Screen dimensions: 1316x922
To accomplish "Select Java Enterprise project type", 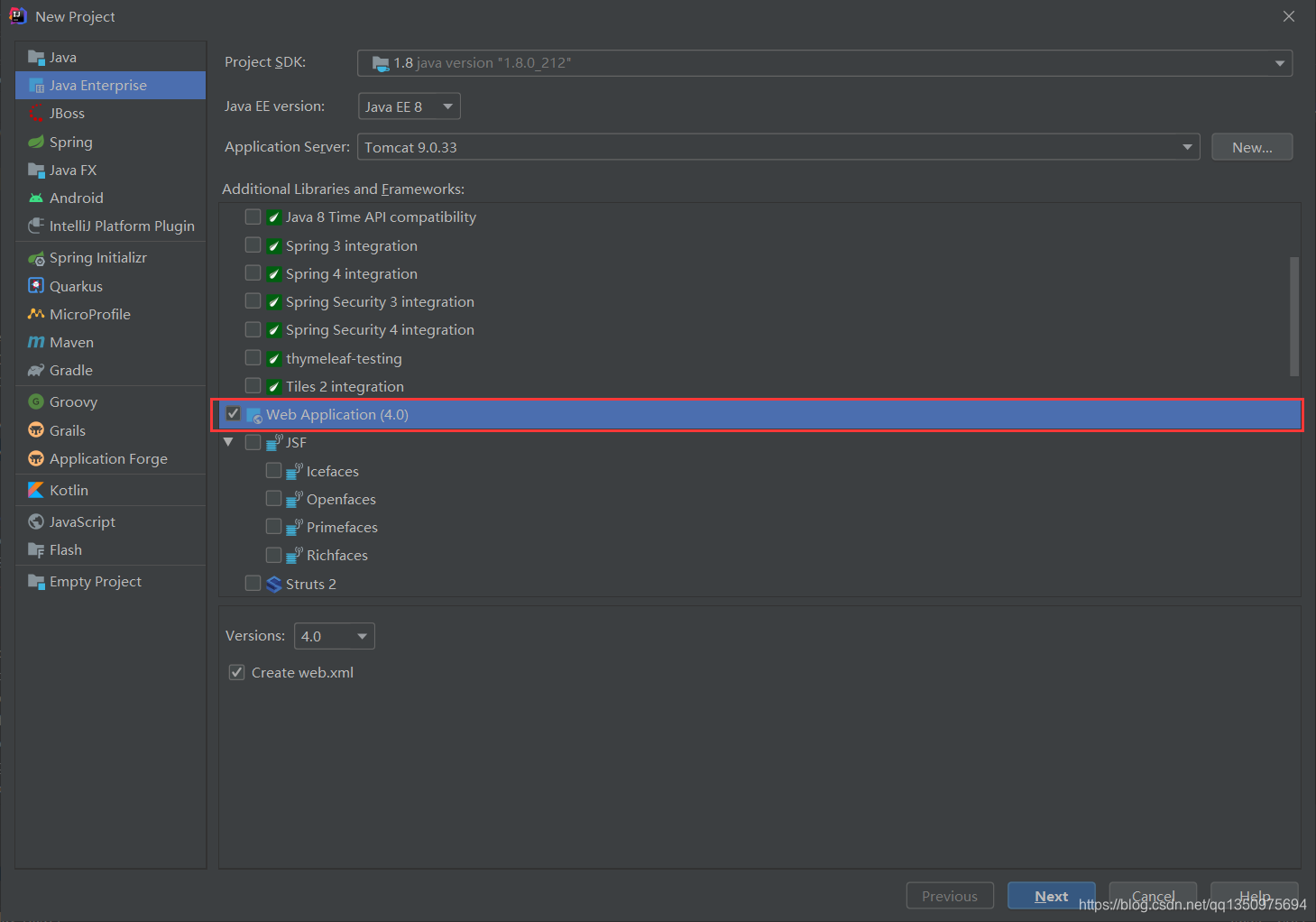I will [x=111, y=86].
